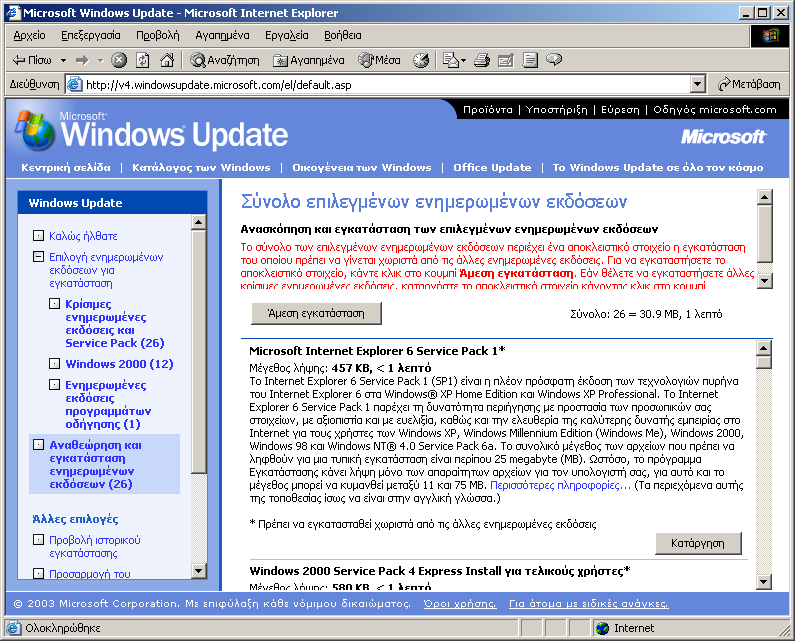Open the Αγαπημένα favorites toolbar button

click(309, 60)
